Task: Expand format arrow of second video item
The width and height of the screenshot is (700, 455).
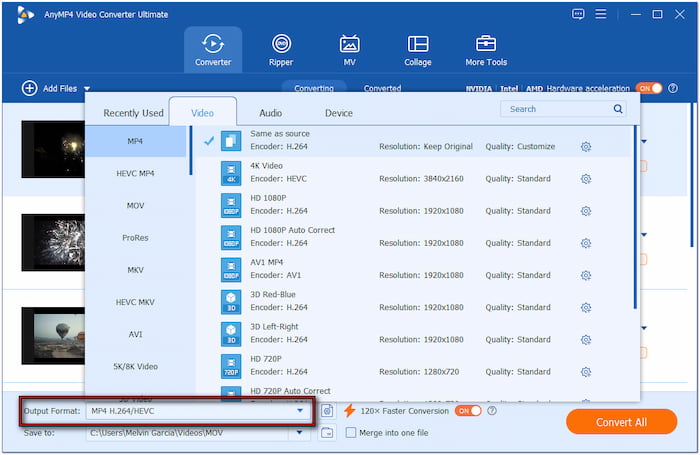Action: coord(644,235)
